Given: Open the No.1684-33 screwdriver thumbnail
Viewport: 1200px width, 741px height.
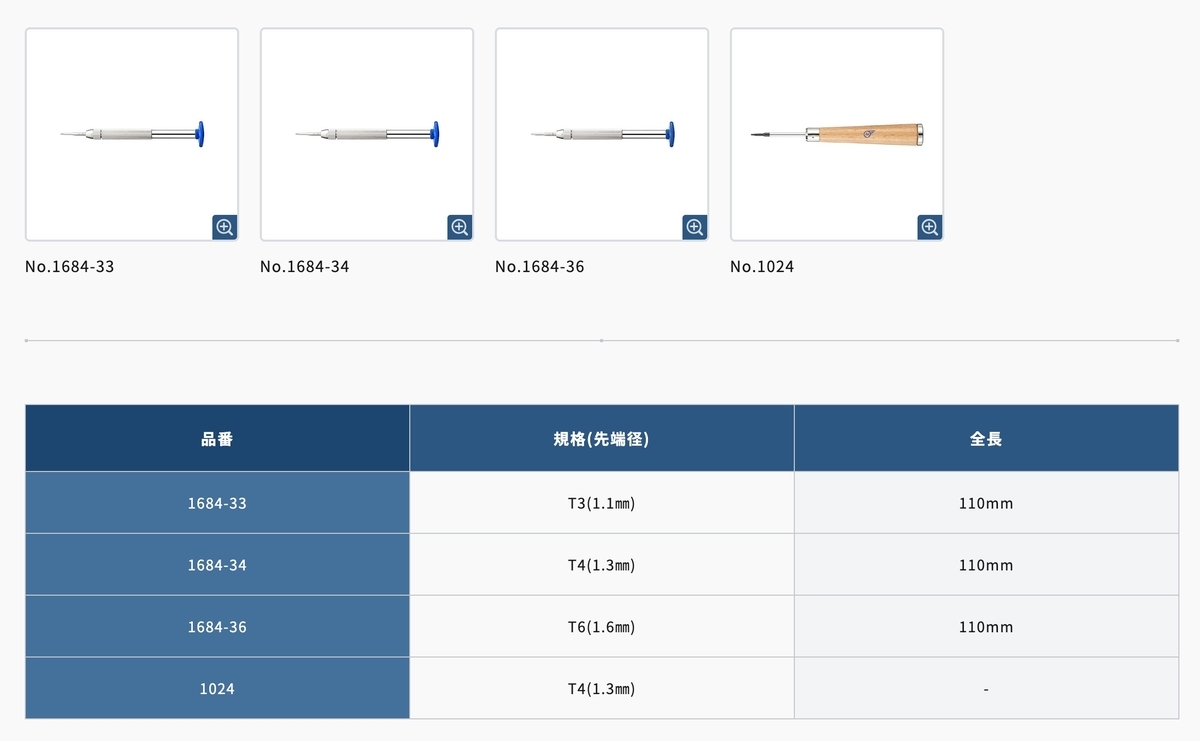Looking at the screenshot, I should click(x=132, y=134).
